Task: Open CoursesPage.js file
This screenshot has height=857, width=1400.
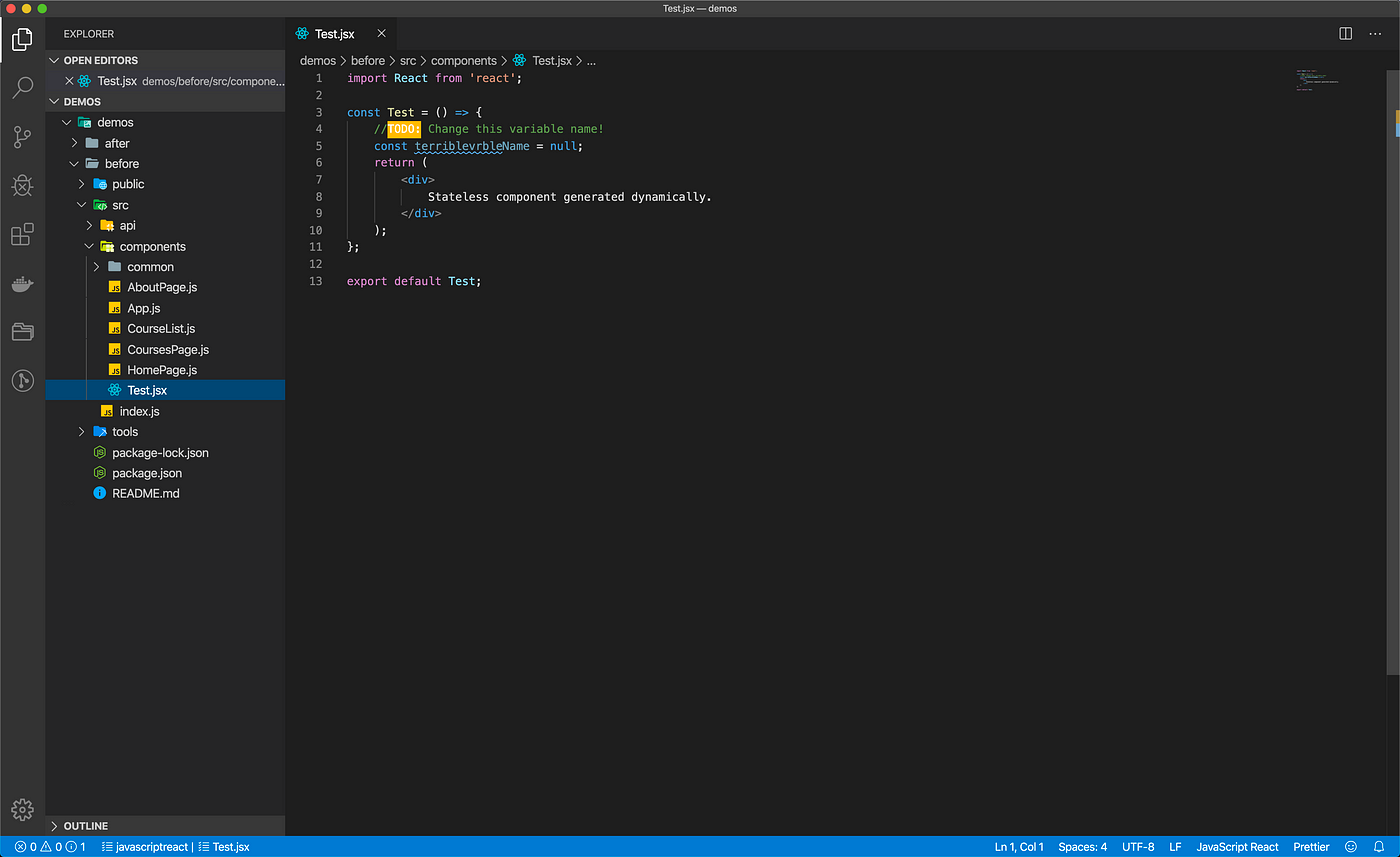Action: tap(165, 349)
